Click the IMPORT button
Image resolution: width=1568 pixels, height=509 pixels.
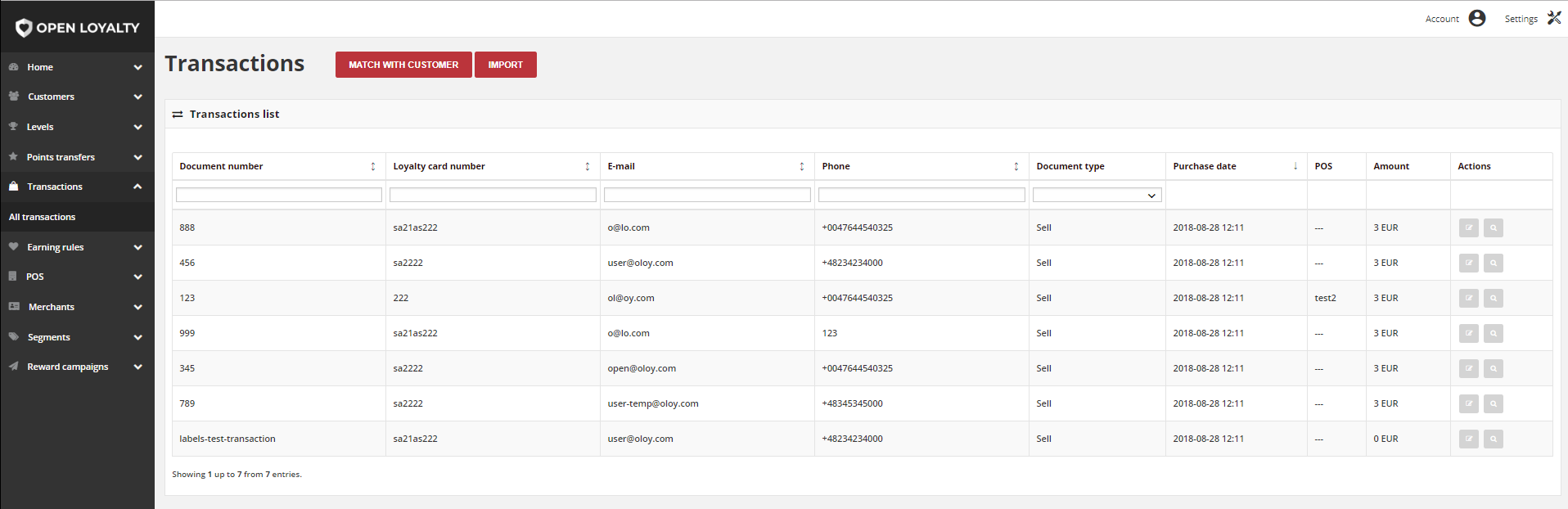tap(505, 65)
